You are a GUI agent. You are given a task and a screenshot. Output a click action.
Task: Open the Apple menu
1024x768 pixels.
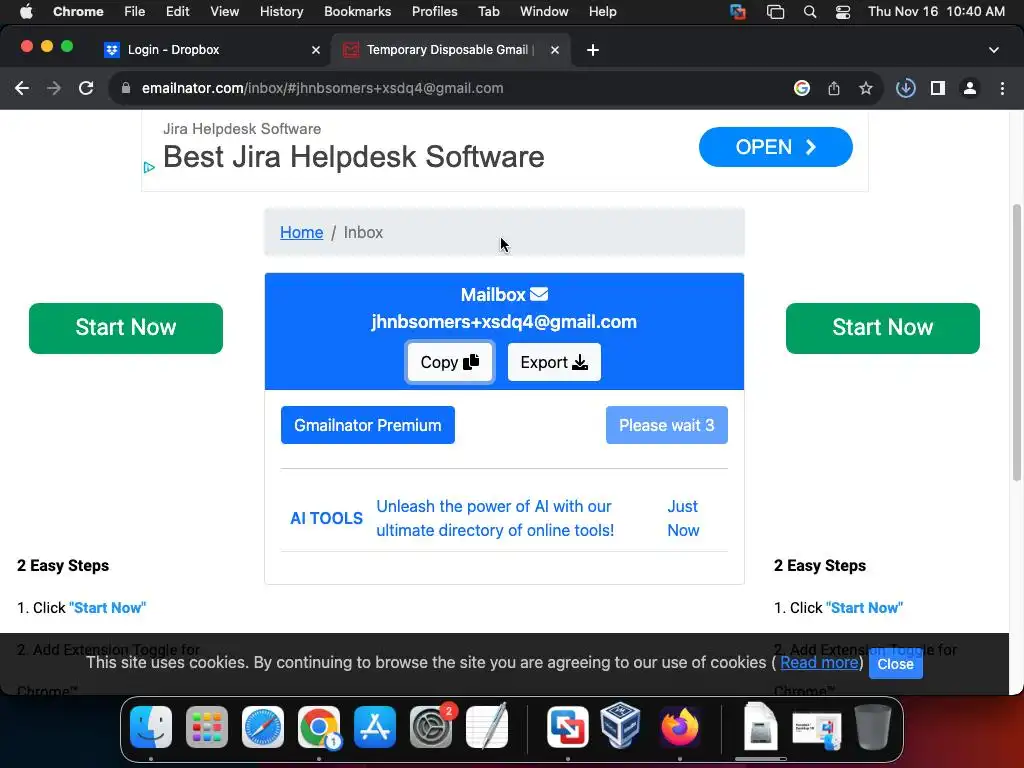click(x=26, y=12)
